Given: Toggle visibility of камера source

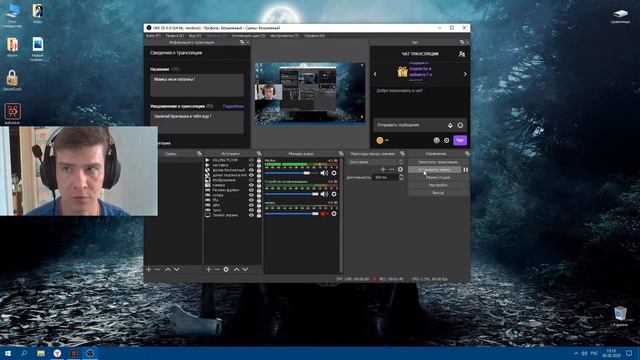Looking at the screenshot, I should point(251,185).
